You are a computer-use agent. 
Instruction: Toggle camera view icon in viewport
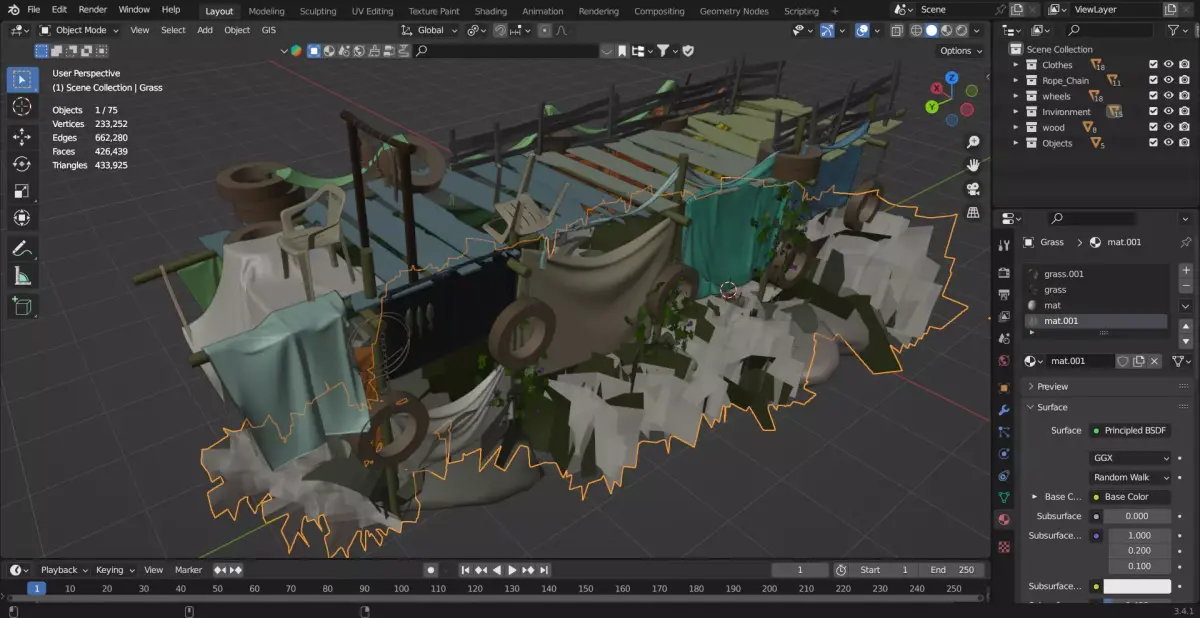(972, 189)
